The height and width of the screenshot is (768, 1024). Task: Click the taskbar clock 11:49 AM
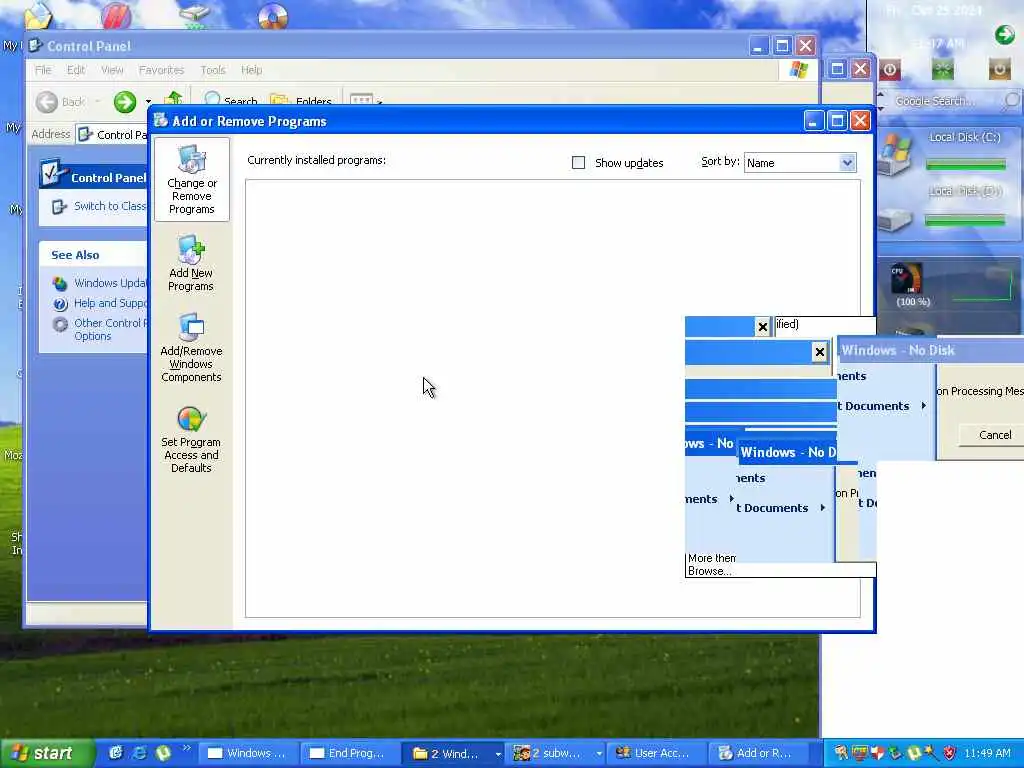tap(987, 754)
